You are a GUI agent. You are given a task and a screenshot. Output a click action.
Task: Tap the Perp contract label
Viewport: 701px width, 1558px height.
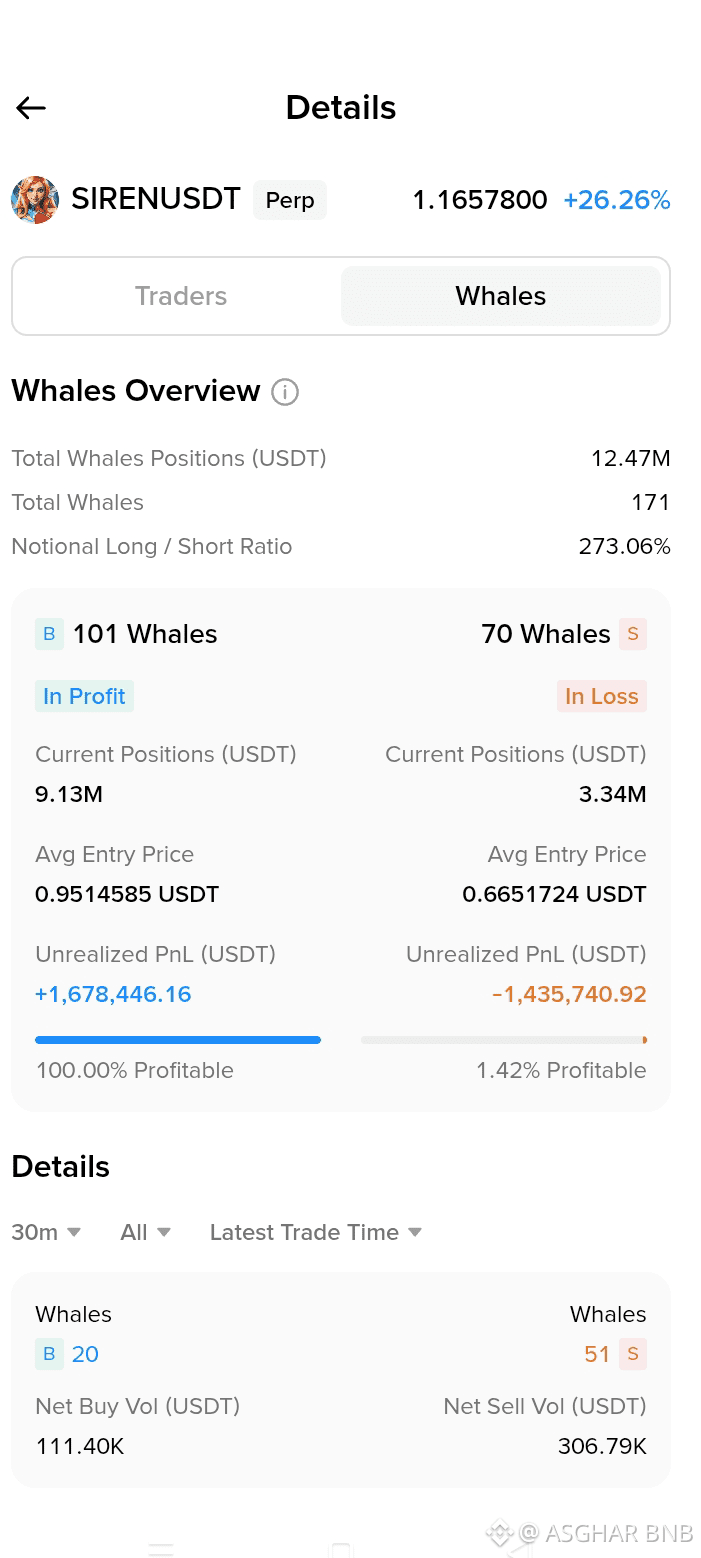pos(290,200)
